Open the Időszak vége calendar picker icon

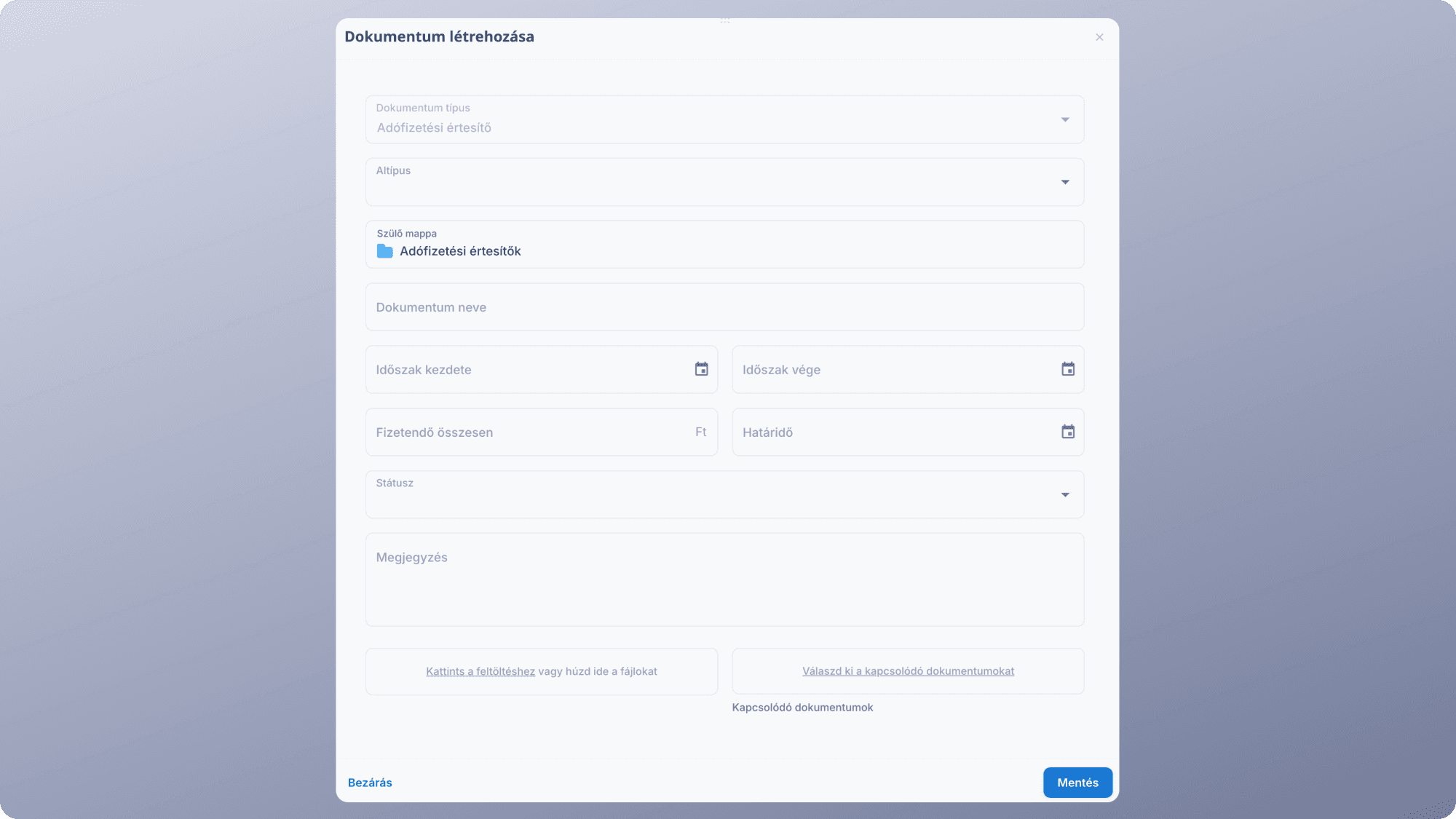click(x=1068, y=369)
